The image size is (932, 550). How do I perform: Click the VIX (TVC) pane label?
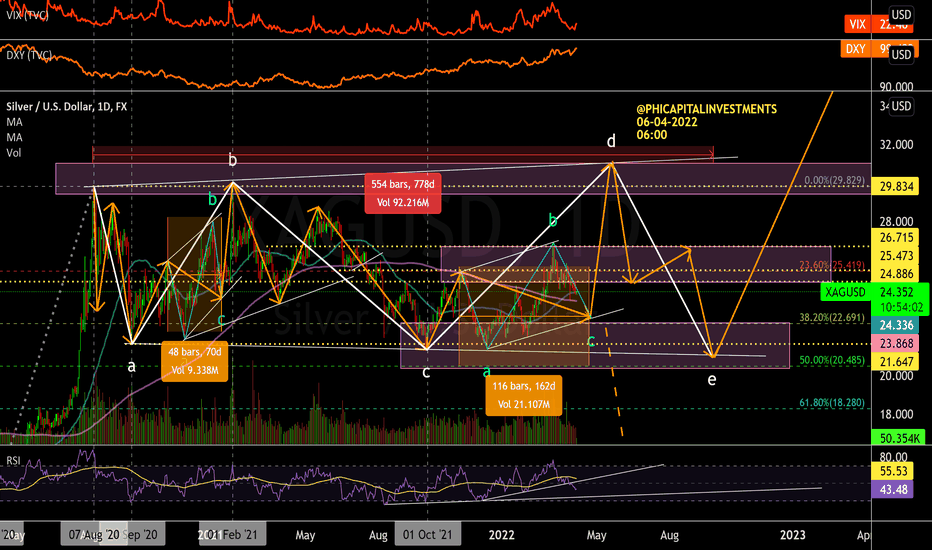click(27, 15)
